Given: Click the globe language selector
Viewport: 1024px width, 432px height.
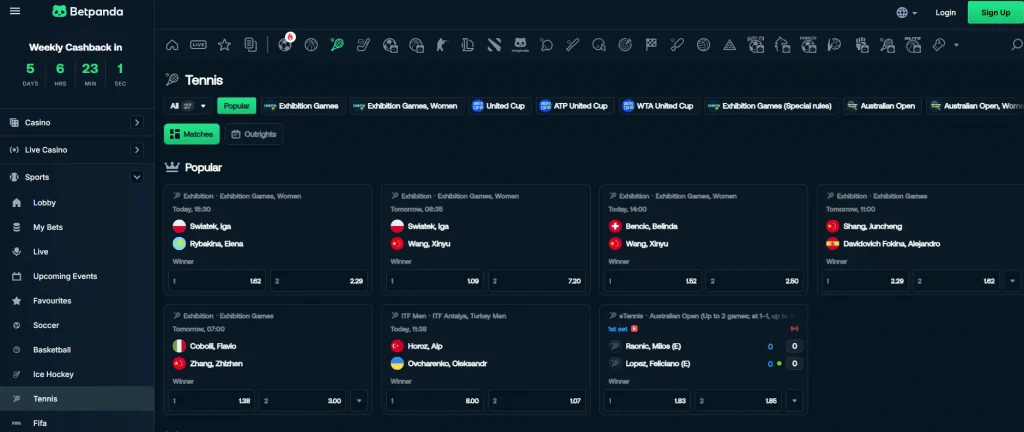Looking at the screenshot, I should [x=903, y=13].
